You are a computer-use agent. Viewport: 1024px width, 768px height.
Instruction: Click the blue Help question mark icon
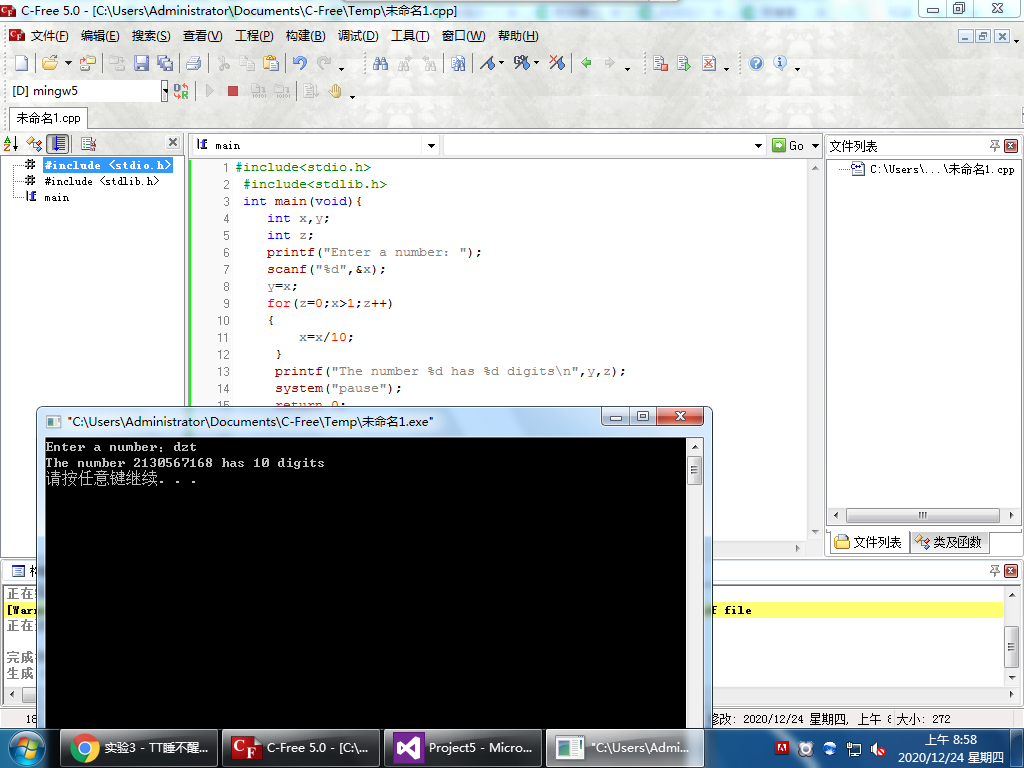[x=756, y=63]
